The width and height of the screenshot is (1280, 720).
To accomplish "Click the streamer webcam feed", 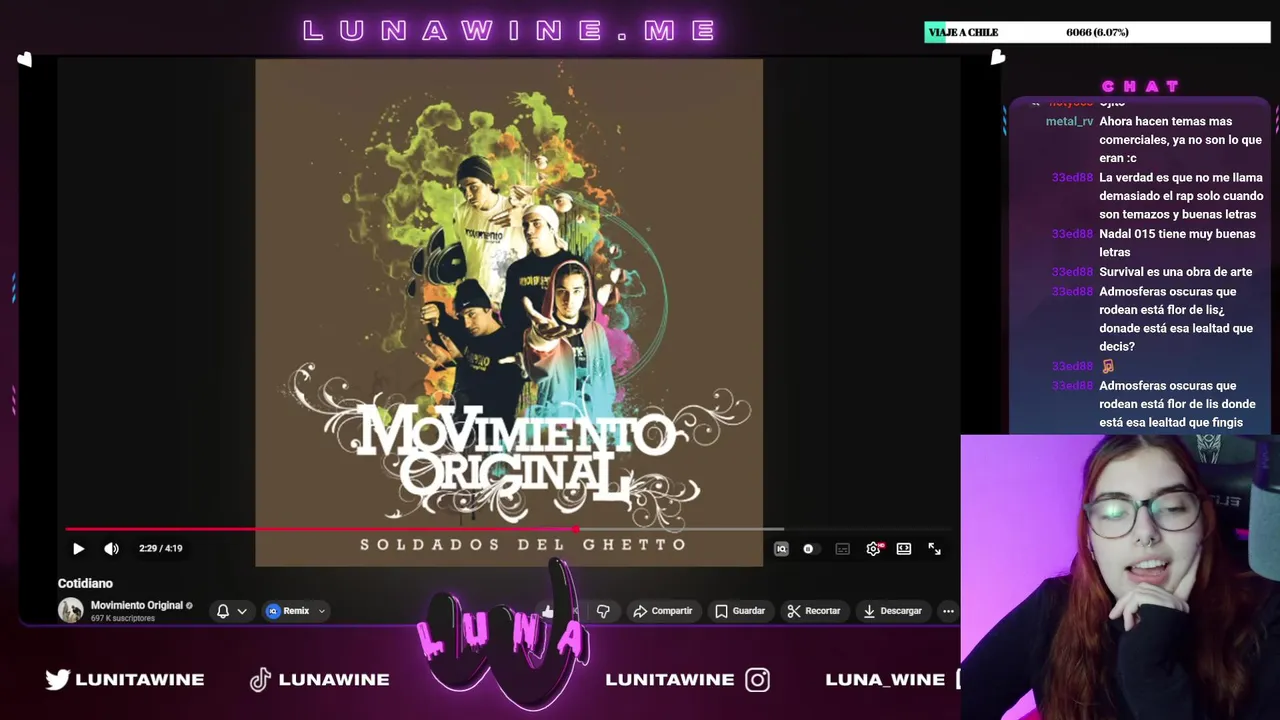I will click(x=1120, y=577).
